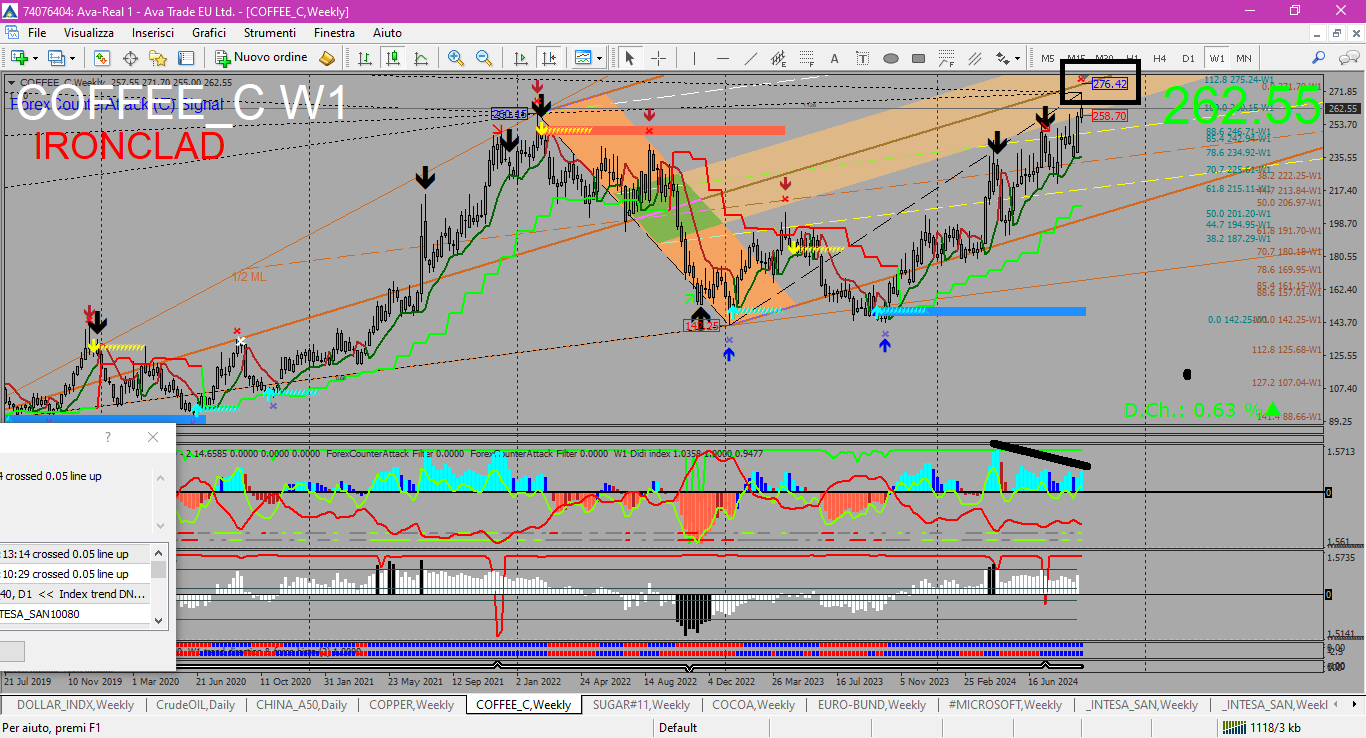Screen dimensions: 1366x738
Task: Open the Navigator panel star-folder icon
Action: coord(158,58)
